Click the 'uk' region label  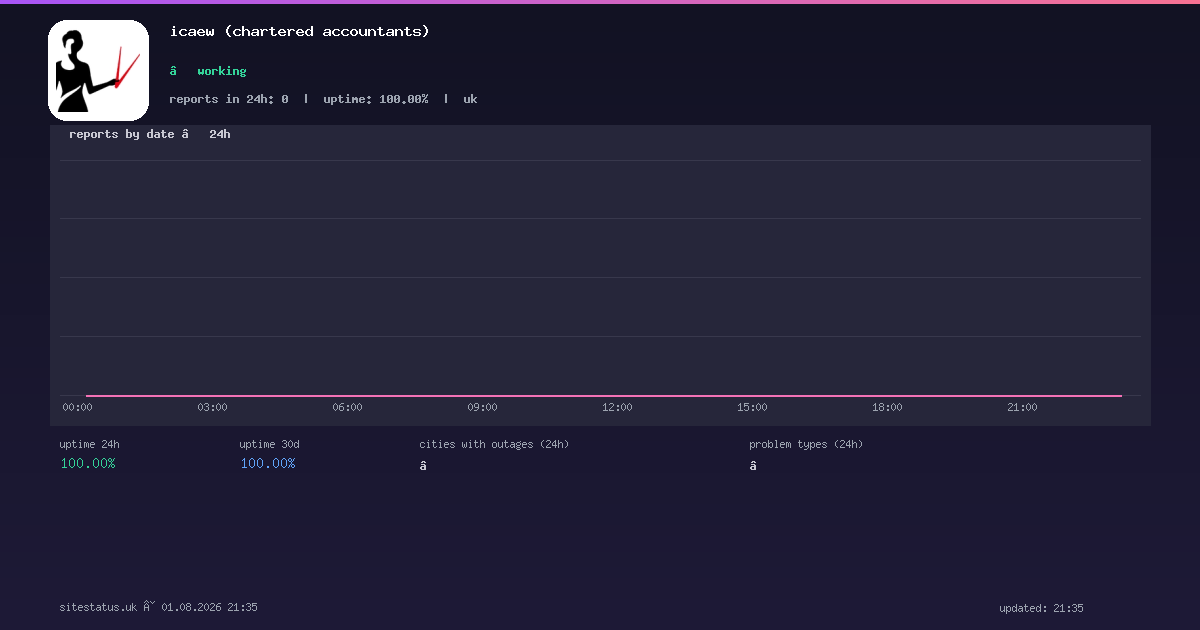coord(470,99)
